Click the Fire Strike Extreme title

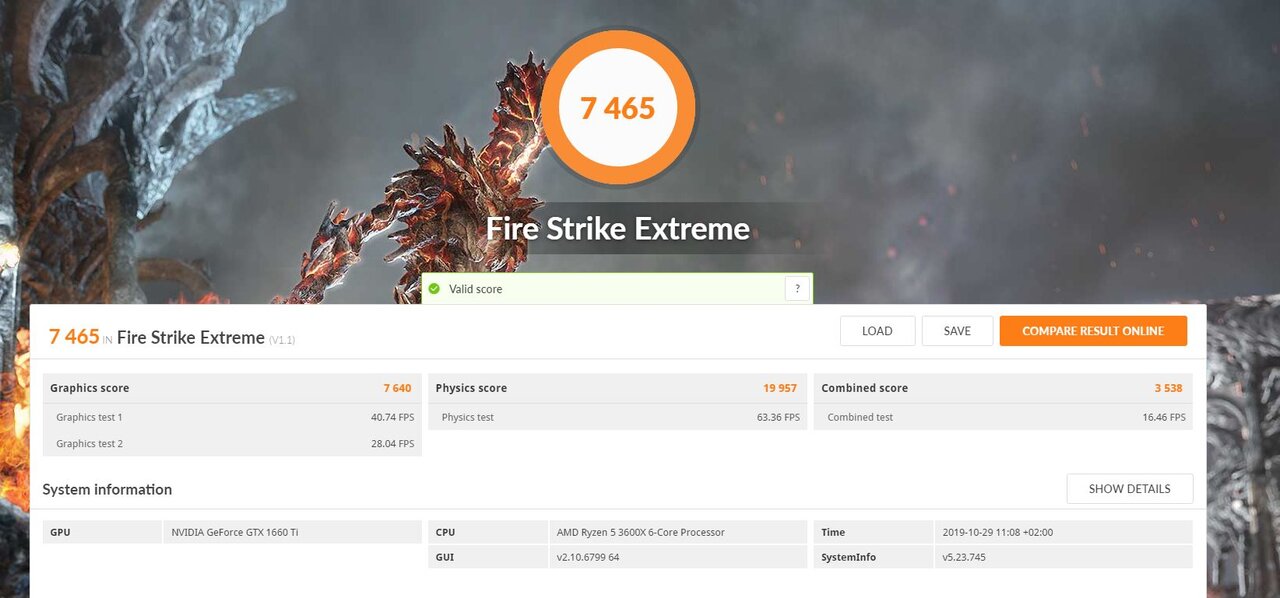618,229
